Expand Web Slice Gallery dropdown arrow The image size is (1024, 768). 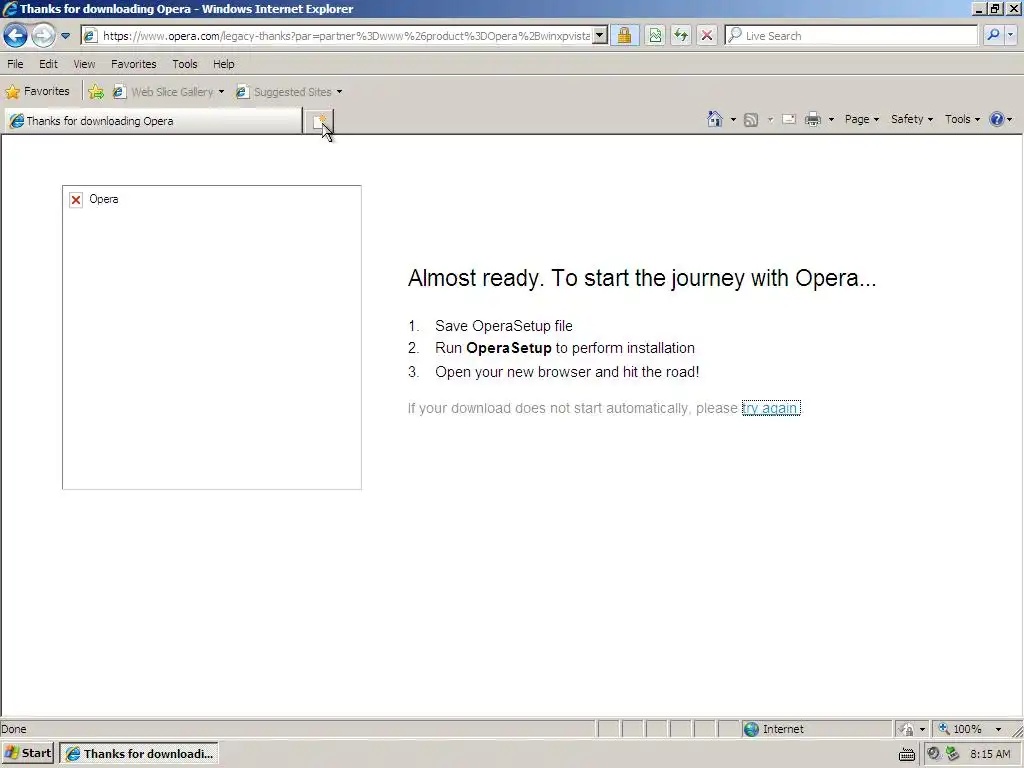click(221, 92)
